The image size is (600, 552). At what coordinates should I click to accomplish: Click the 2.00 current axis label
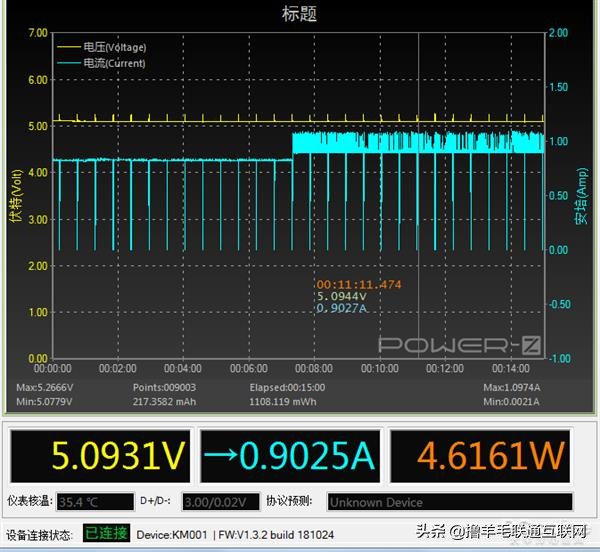pos(559,33)
